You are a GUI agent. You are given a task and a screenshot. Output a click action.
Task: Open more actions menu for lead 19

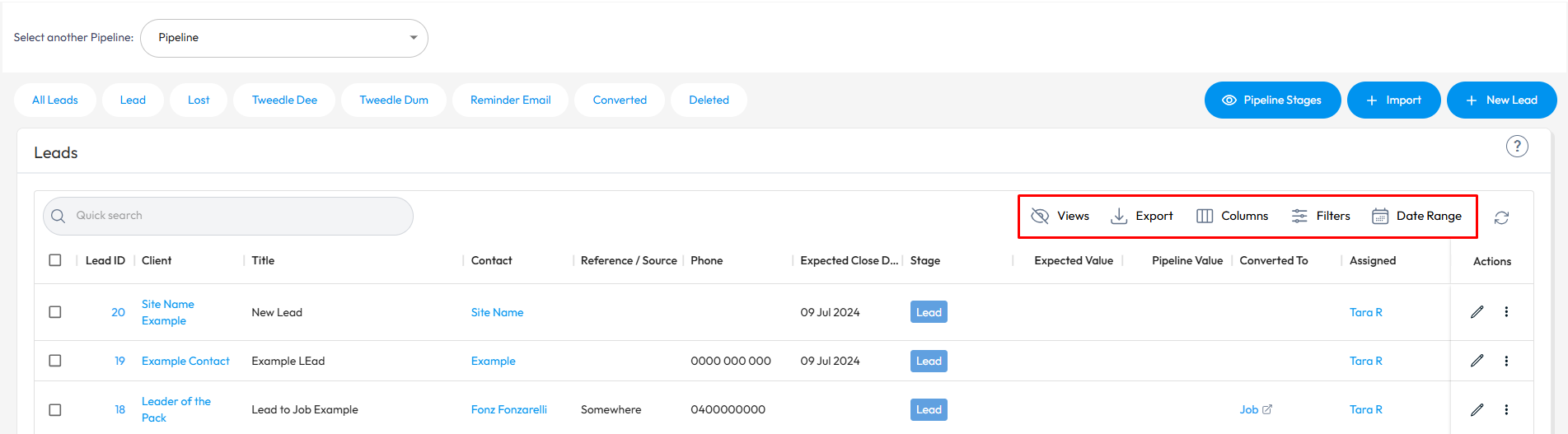tap(1506, 361)
